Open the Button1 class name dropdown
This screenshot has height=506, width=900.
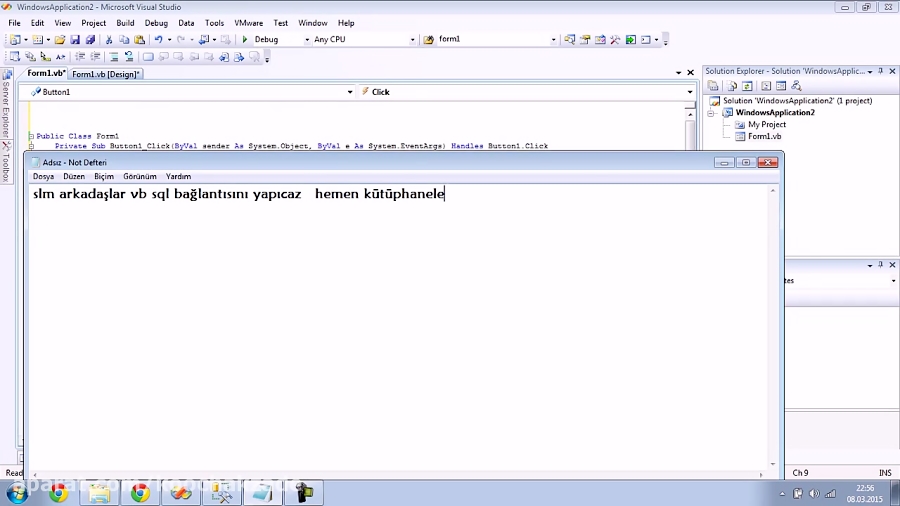click(x=350, y=92)
